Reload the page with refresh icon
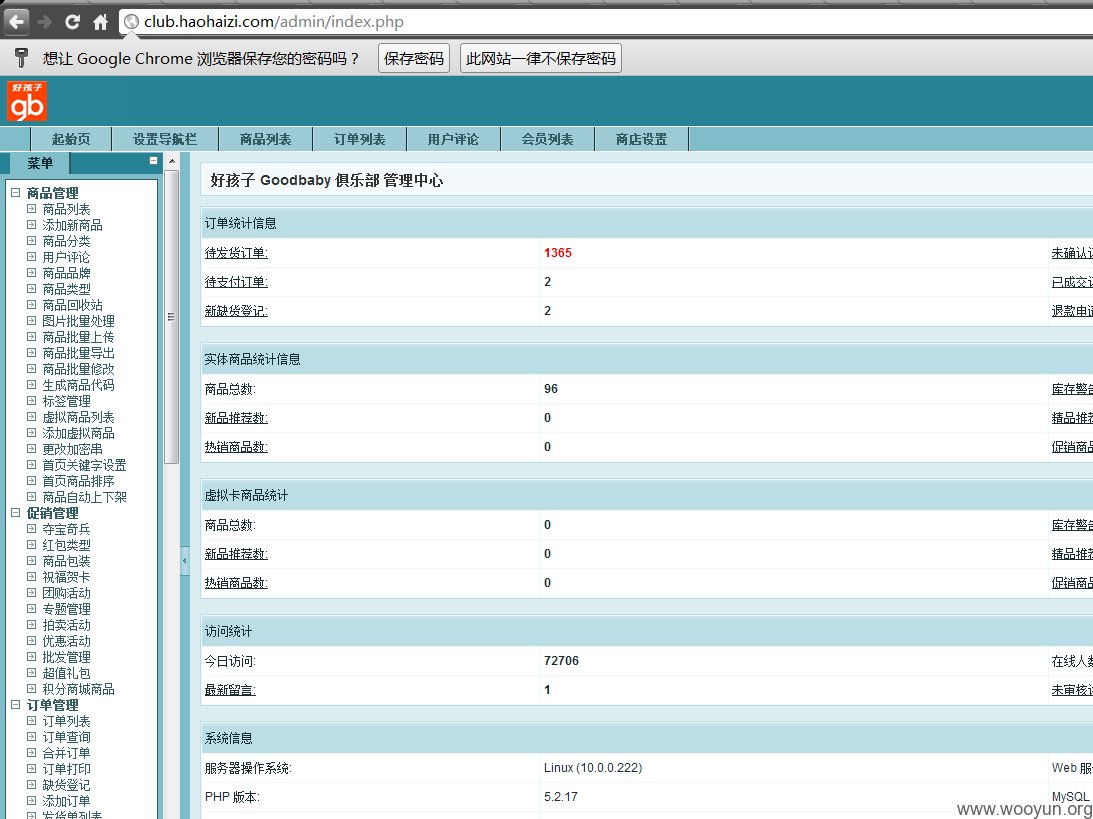 click(72, 22)
